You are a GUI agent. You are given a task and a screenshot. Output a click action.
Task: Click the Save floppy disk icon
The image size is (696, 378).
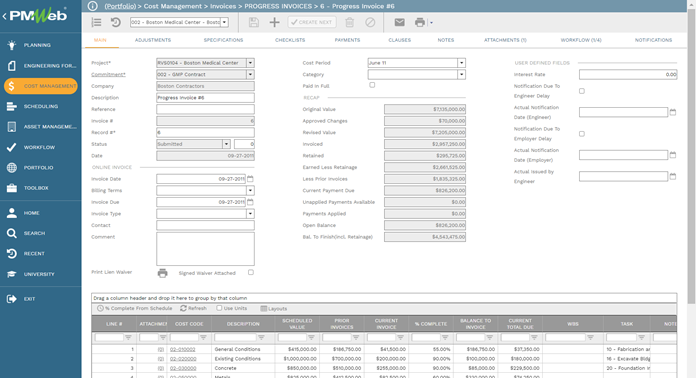pyautogui.click(x=253, y=22)
